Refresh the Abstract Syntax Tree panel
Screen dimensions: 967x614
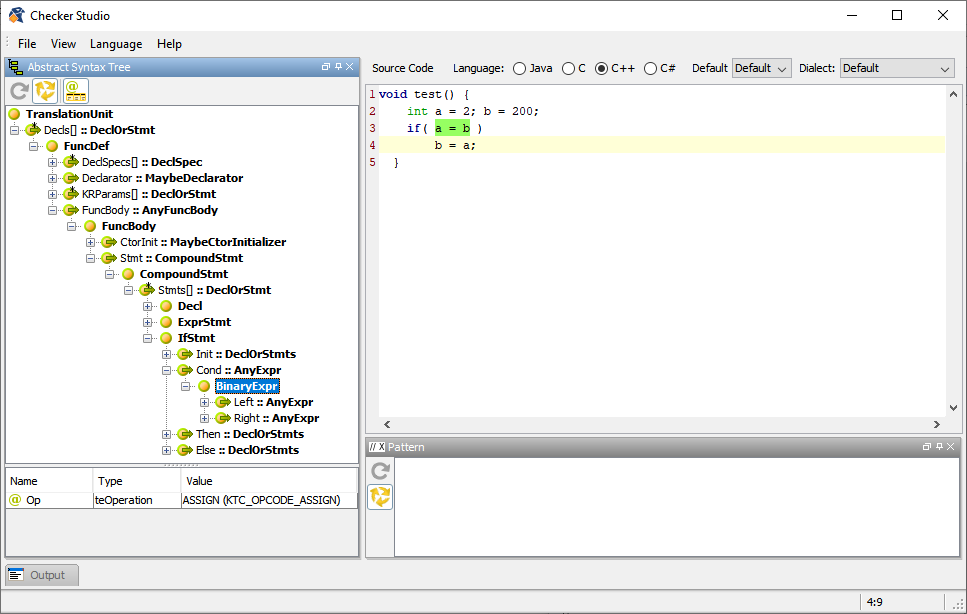pyautogui.click(x=18, y=91)
